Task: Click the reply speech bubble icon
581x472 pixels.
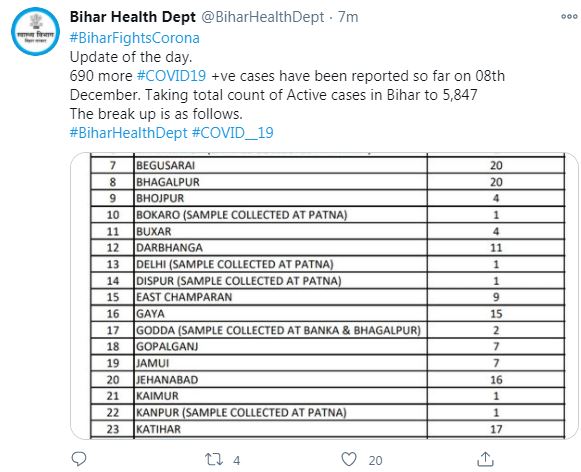Action: (79, 459)
